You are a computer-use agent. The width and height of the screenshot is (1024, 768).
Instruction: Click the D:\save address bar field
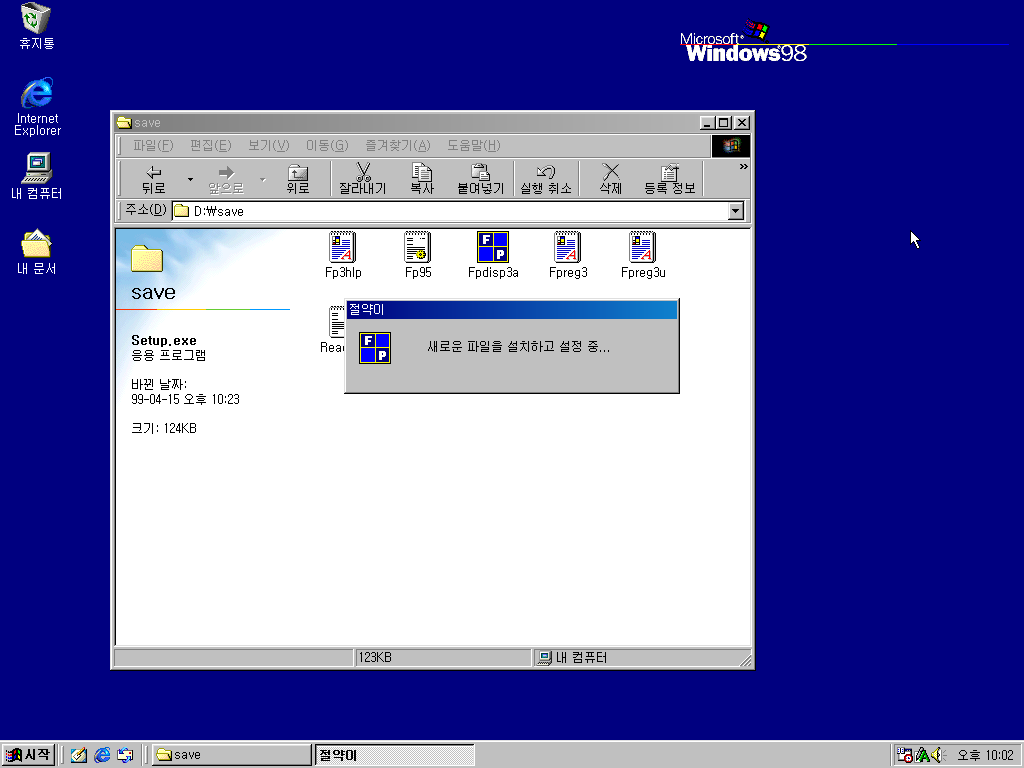tap(451, 211)
